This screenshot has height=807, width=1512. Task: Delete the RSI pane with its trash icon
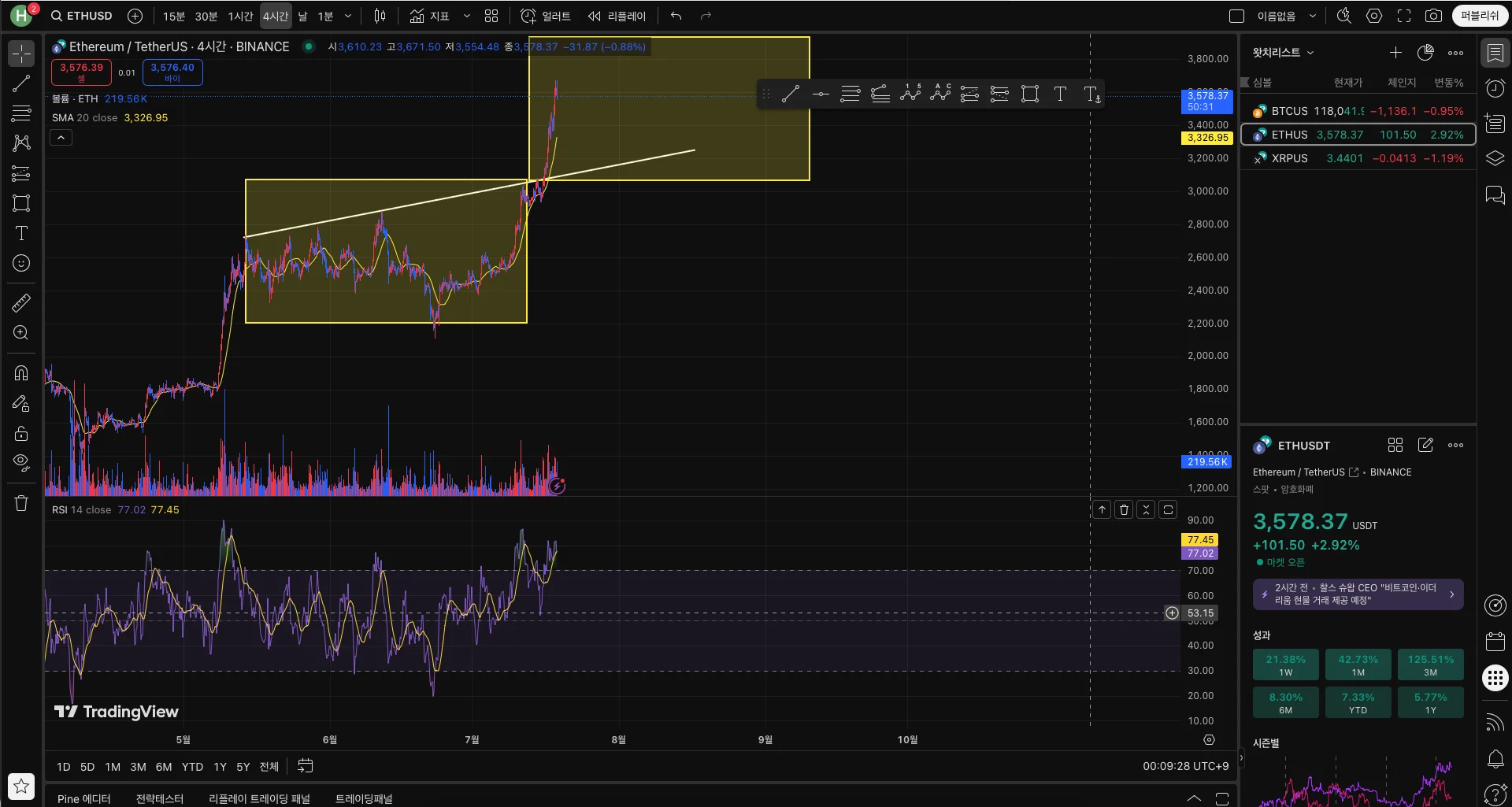(x=1124, y=510)
